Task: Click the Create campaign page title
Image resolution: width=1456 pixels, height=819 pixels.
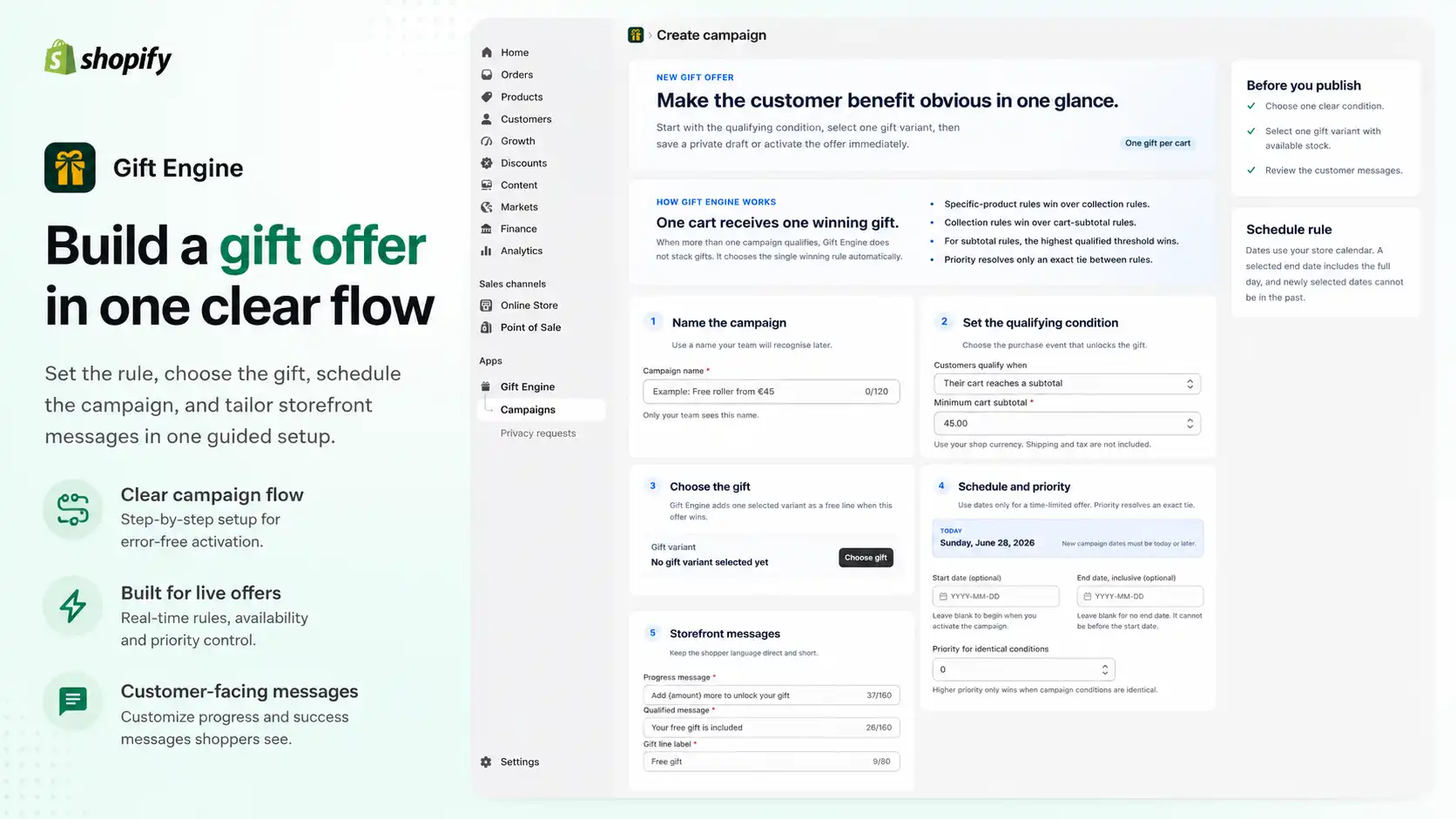Action: (711, 35)
